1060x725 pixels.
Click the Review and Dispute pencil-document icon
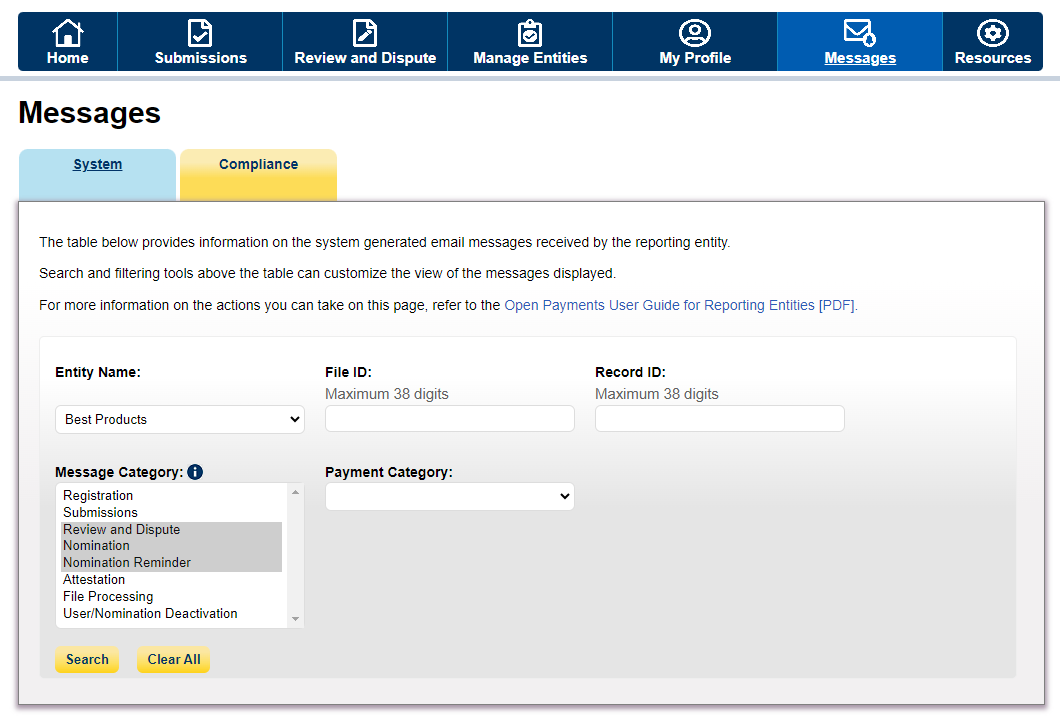tap(365, 32)
